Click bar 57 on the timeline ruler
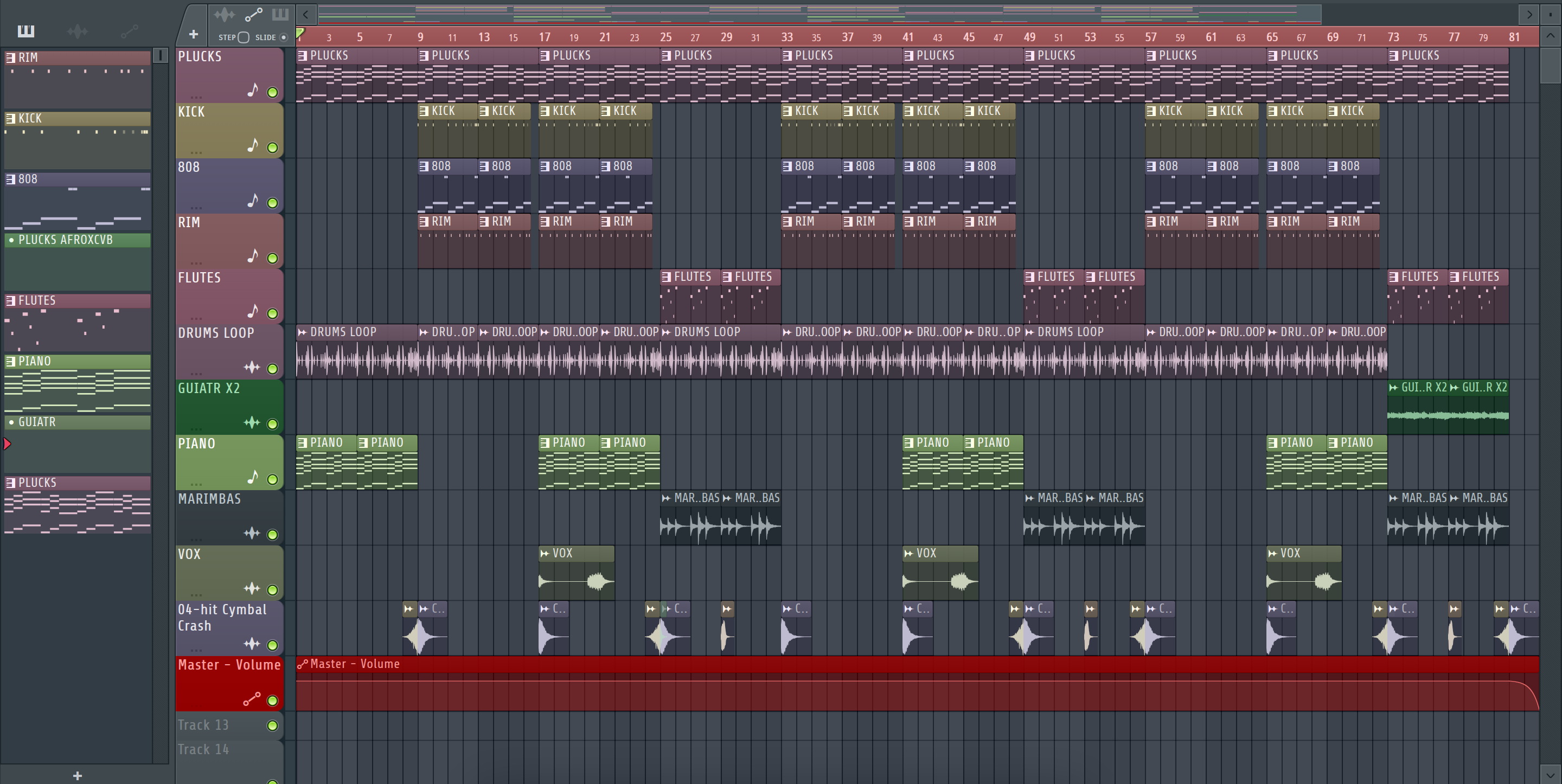1562x784 pixels. click(x=1150, y=37)
